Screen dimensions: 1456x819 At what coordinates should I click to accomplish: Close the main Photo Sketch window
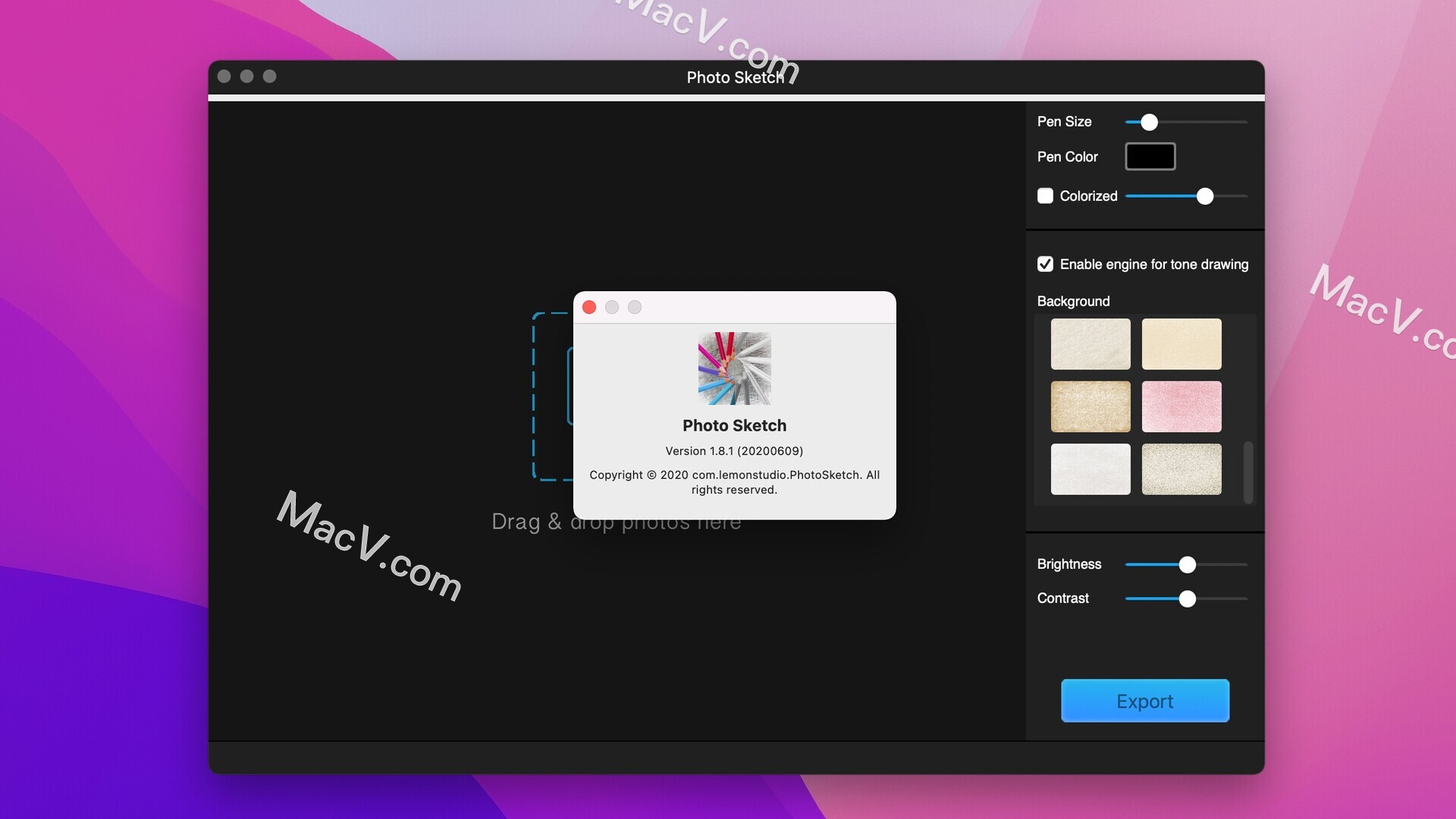point(224,77)
